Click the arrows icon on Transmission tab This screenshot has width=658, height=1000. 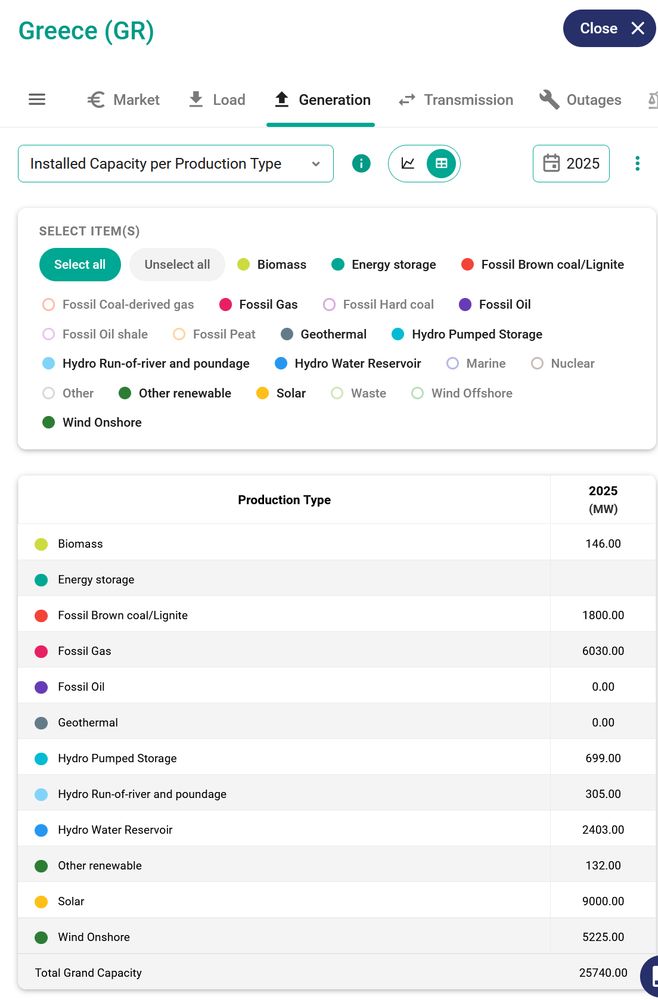[x=407, y=100]
